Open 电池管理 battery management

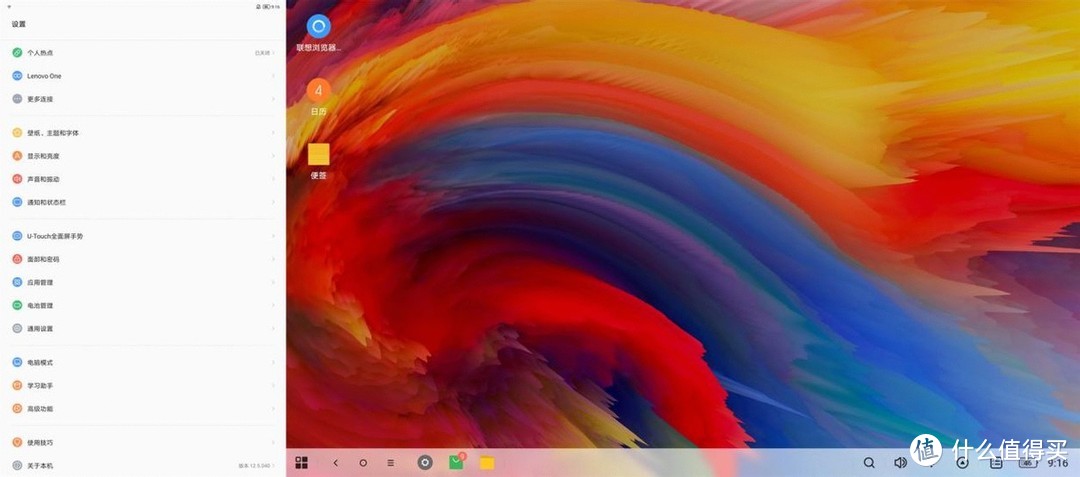(x=40, y=306)
